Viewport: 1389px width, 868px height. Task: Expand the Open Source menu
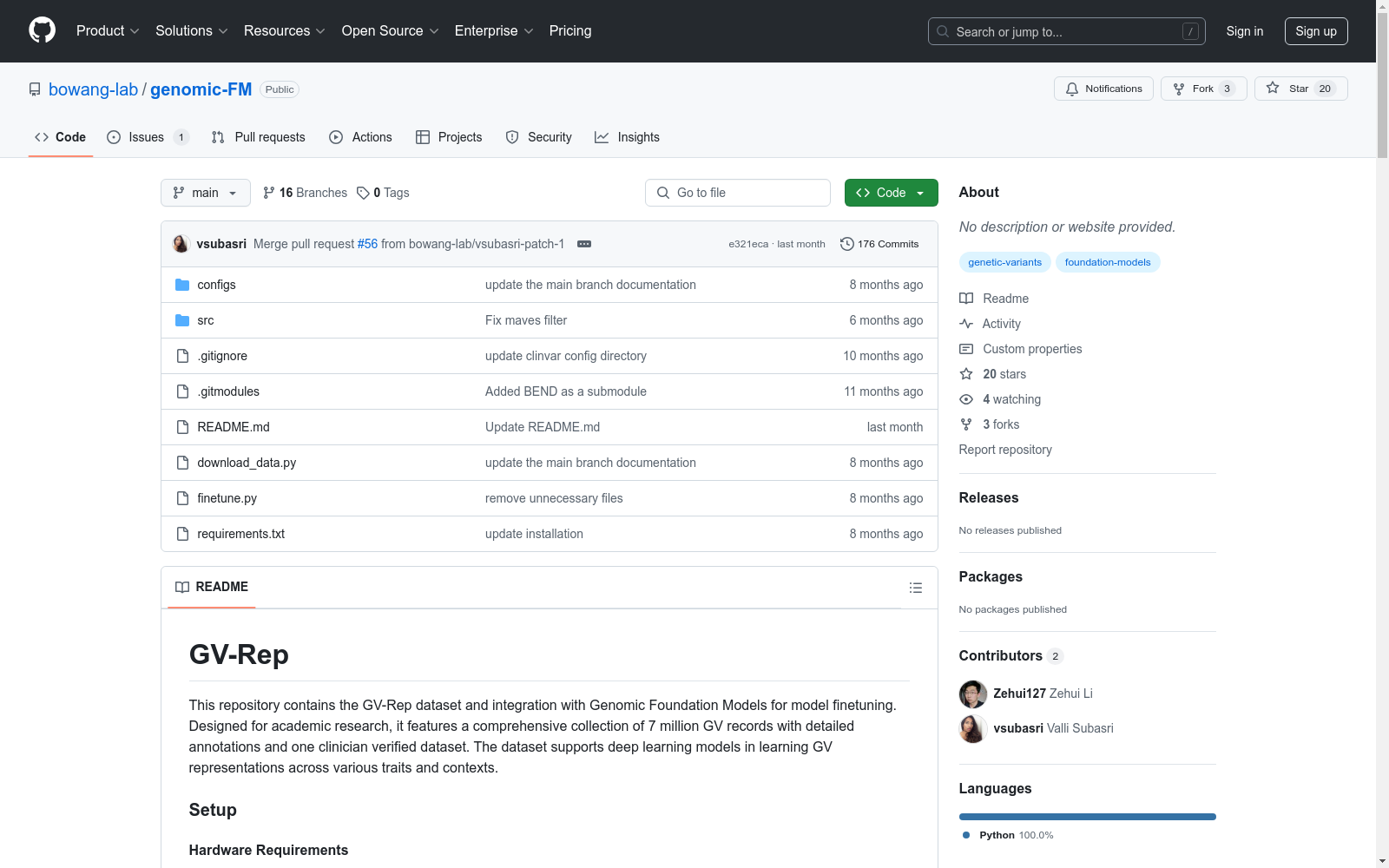tap(391, 31)
